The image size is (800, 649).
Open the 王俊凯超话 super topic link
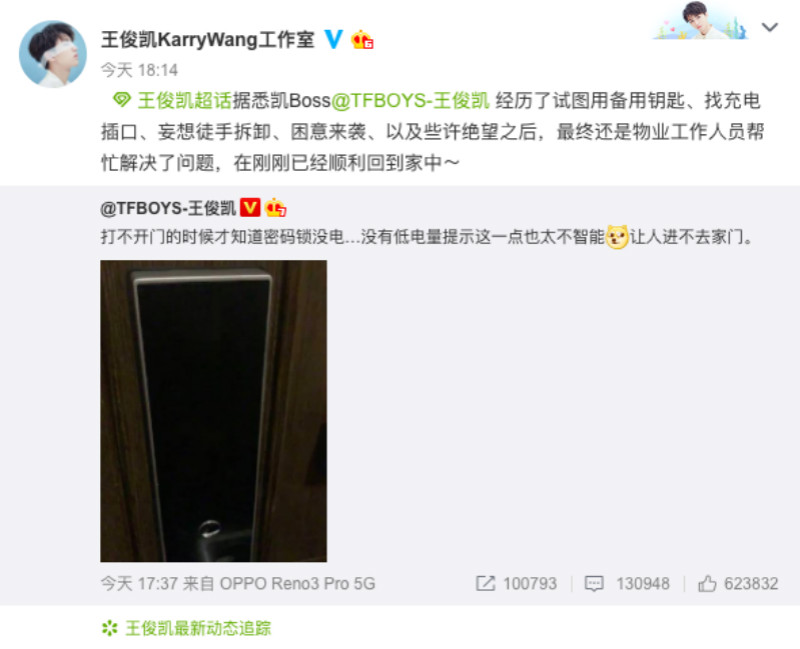pos(185,101)
